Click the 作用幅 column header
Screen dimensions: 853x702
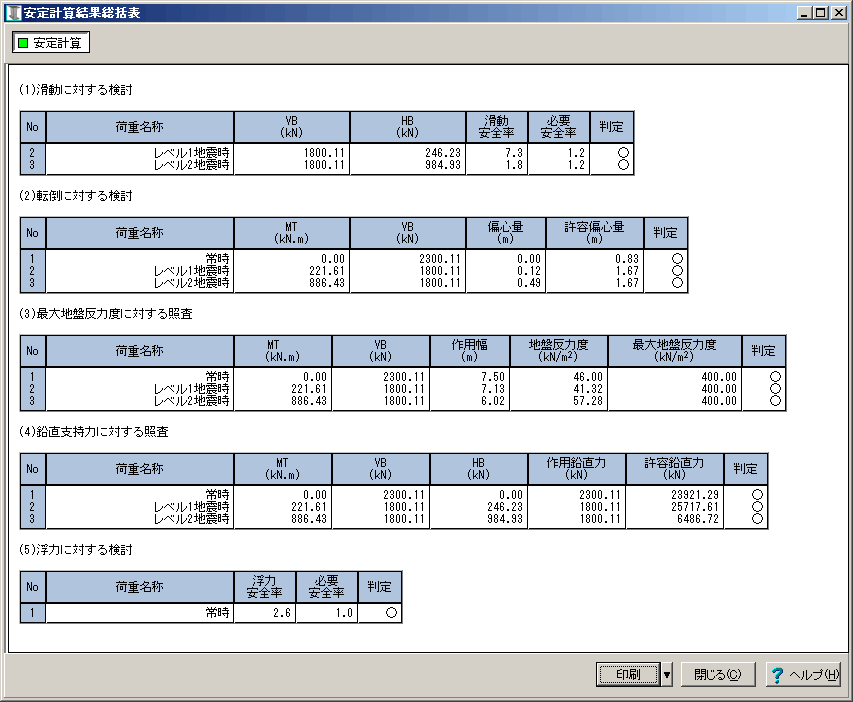[470, 351]
